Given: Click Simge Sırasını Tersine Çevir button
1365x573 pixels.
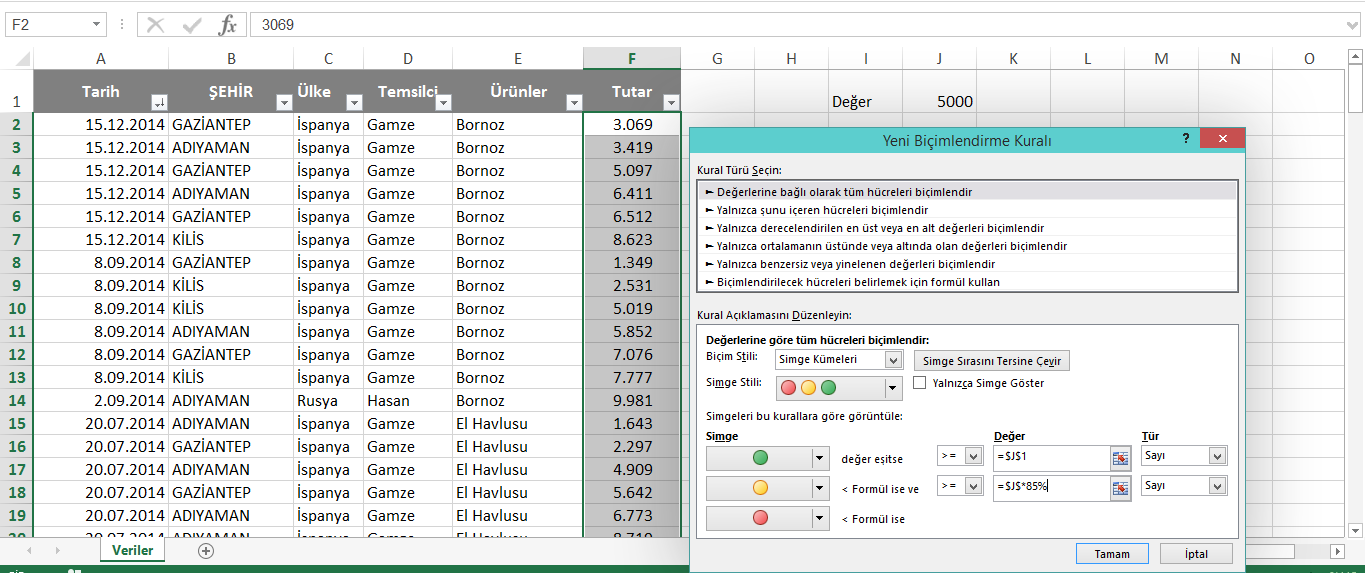Looking at the screenshot, I should click(991, 361).
